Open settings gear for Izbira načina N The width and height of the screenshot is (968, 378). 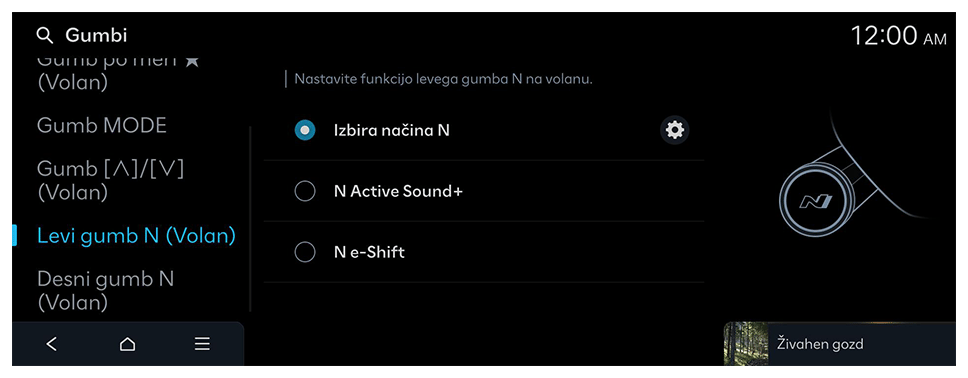[674, 130]
